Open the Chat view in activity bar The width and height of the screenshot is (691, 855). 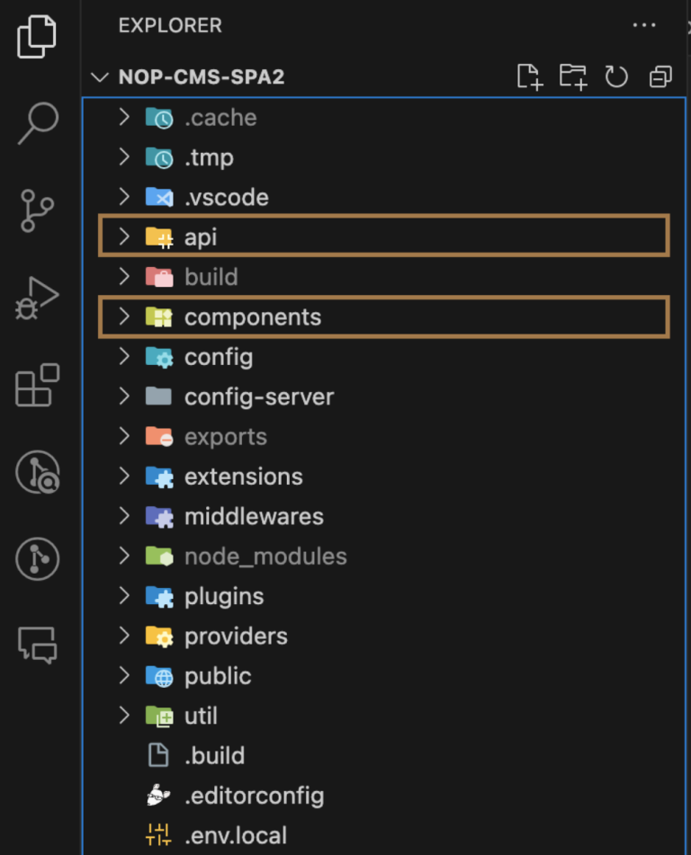click(37, 645)
